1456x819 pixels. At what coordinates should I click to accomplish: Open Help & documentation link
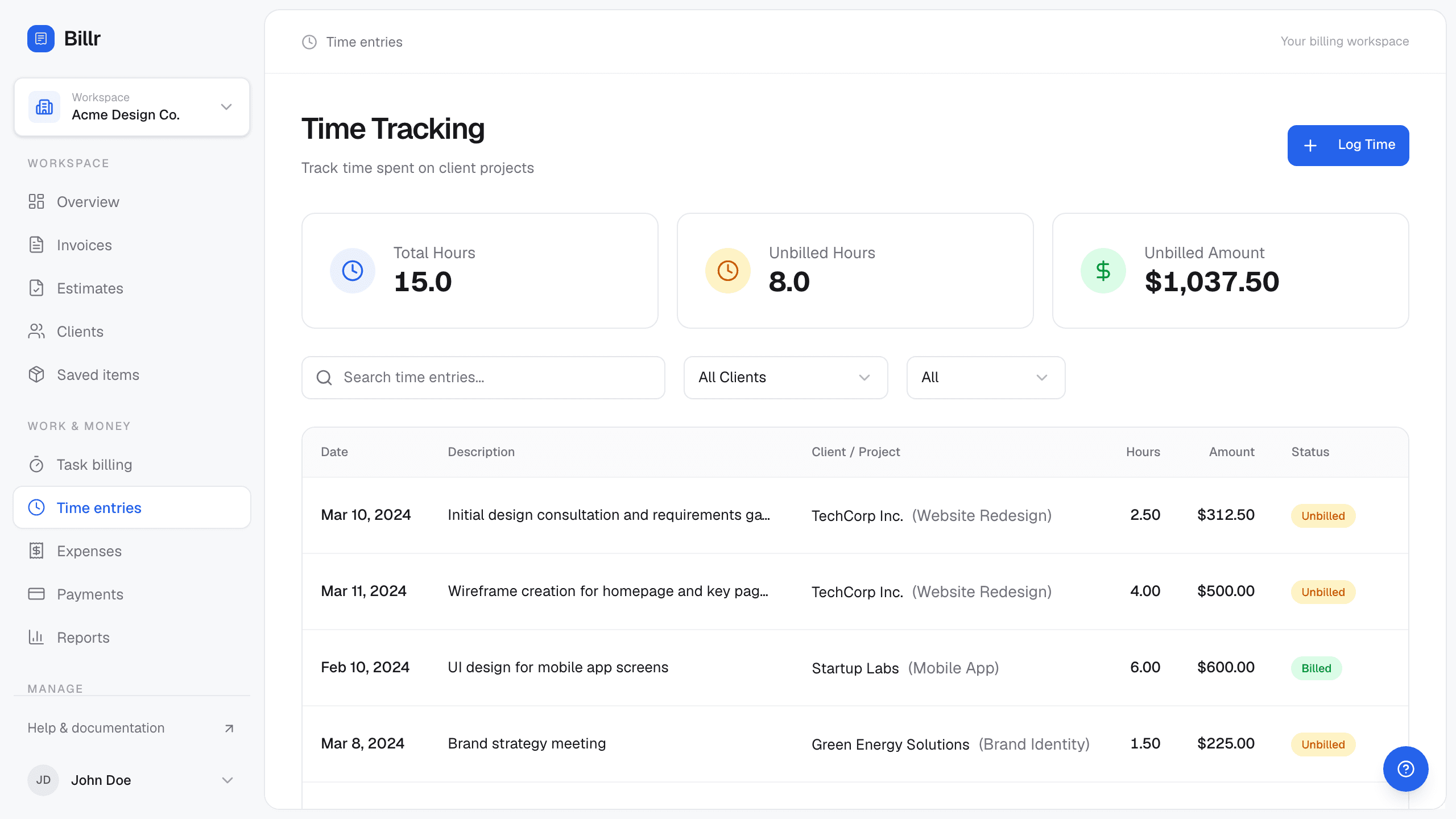click(x=132, y=728)
